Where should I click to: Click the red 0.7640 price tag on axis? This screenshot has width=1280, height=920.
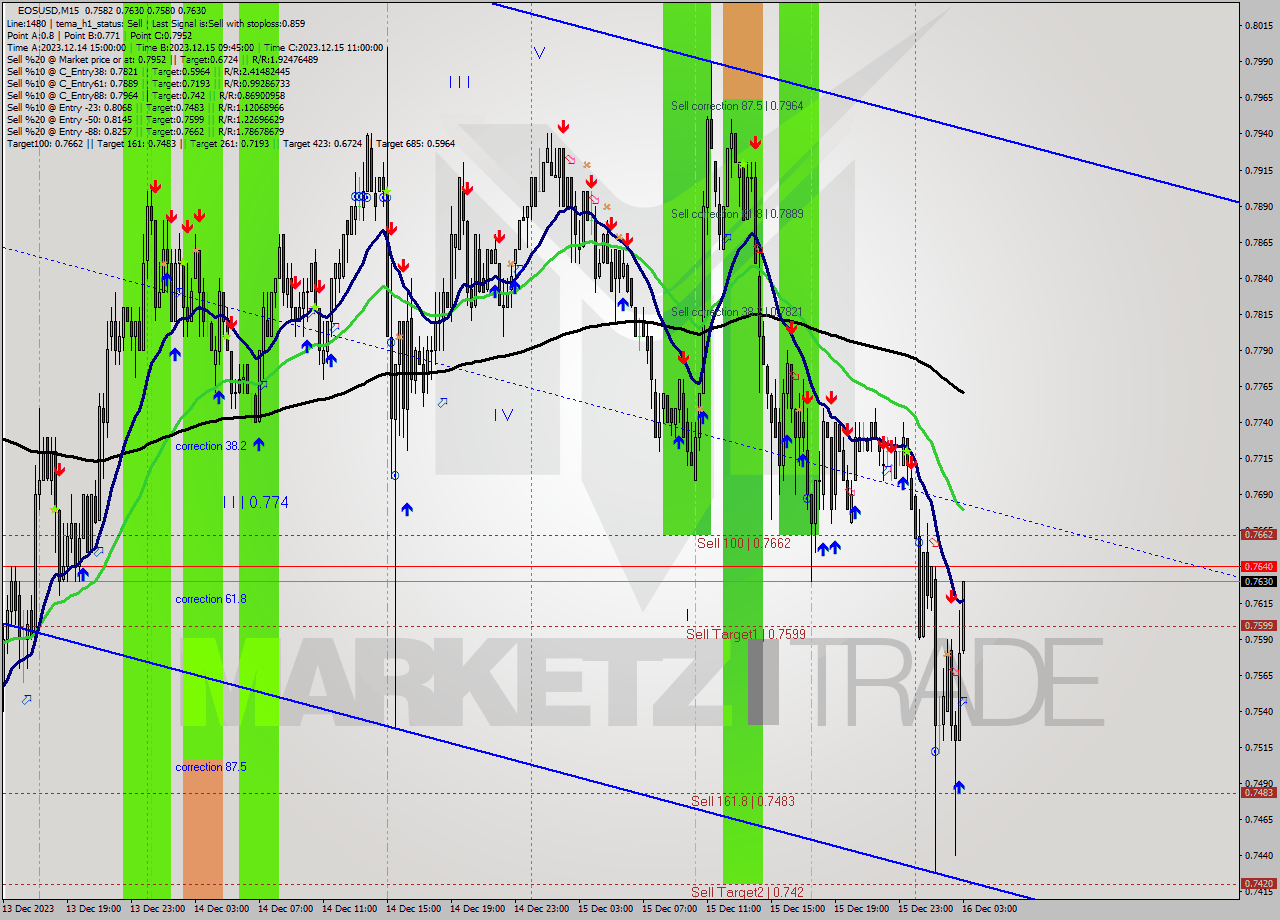point(1257,566)
